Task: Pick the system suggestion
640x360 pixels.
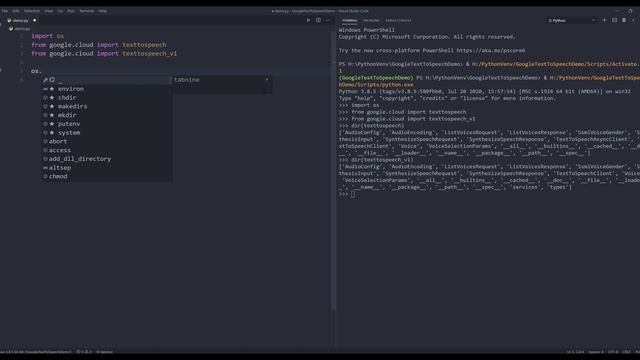Action: point(107,133)
